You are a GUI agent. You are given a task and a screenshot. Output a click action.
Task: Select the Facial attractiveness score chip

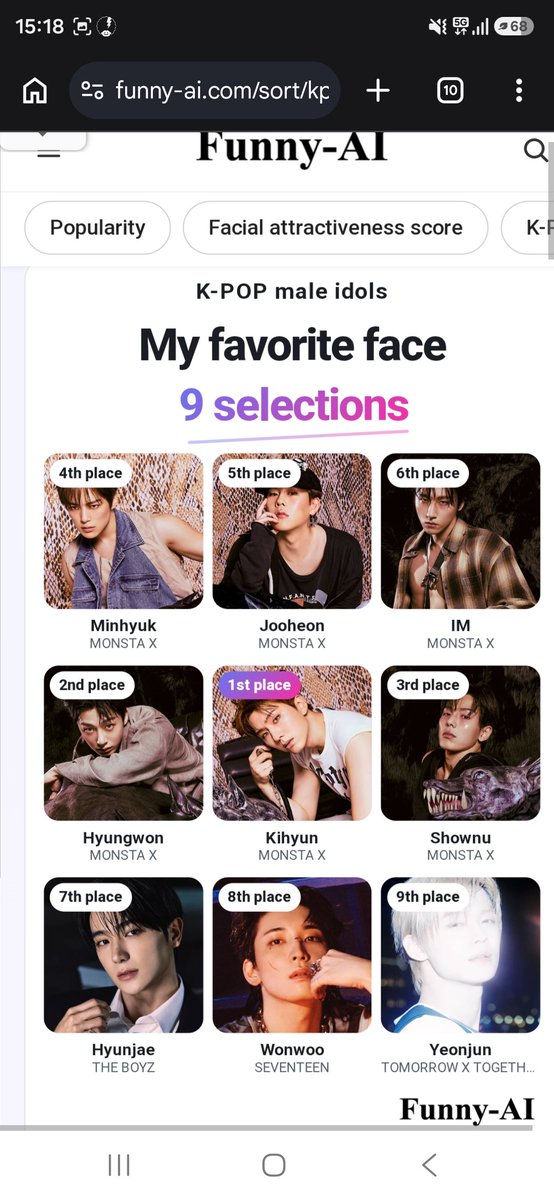tap(335, 228)
